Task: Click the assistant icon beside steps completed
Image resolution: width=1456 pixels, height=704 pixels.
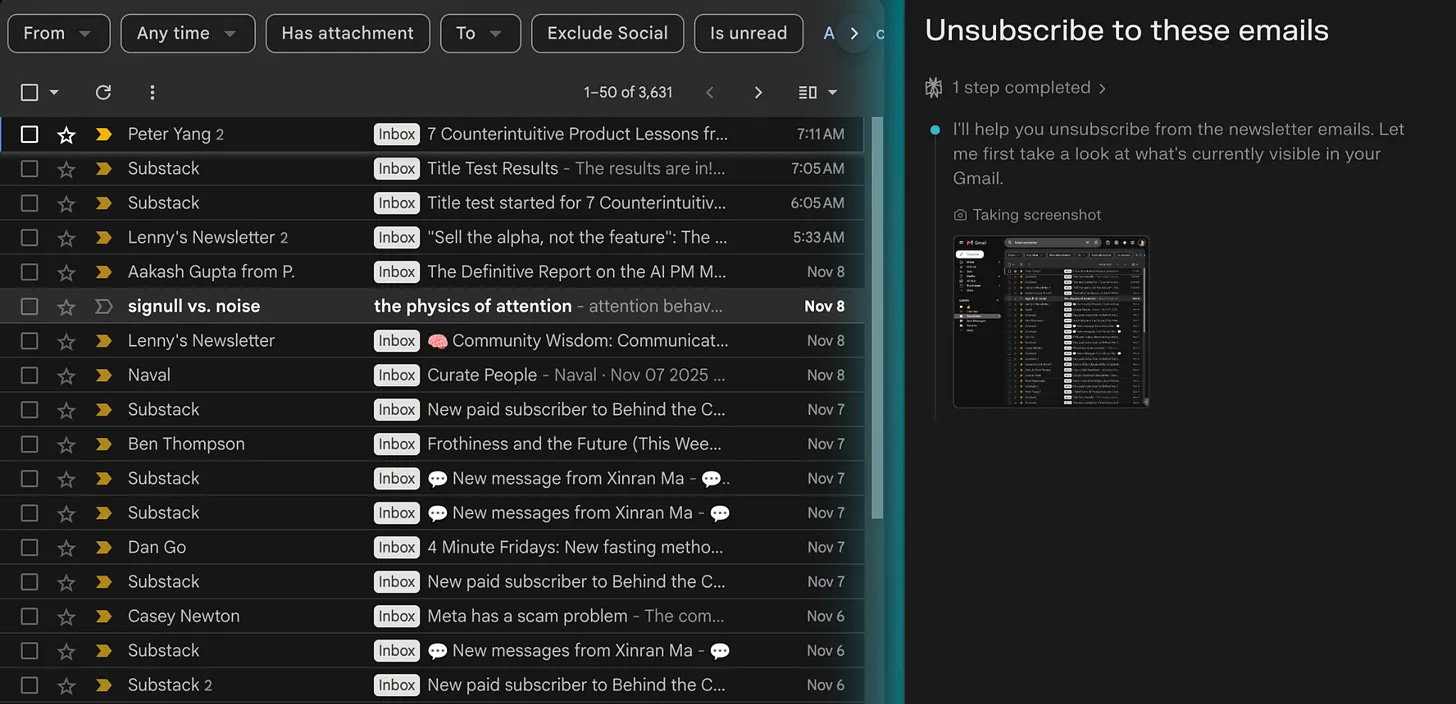Action: 934,88
